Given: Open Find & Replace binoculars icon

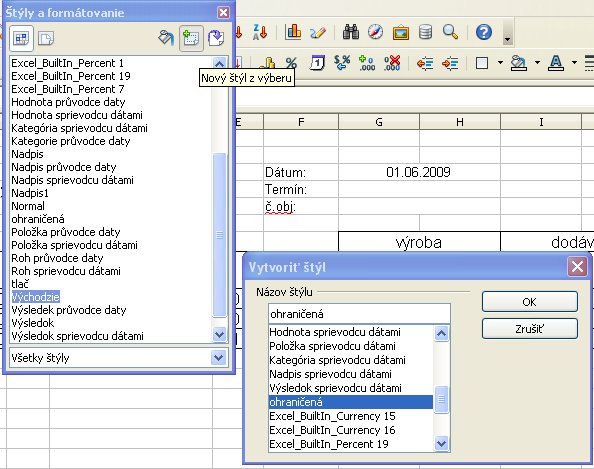Looking at the screenshot, I should 350,32.
